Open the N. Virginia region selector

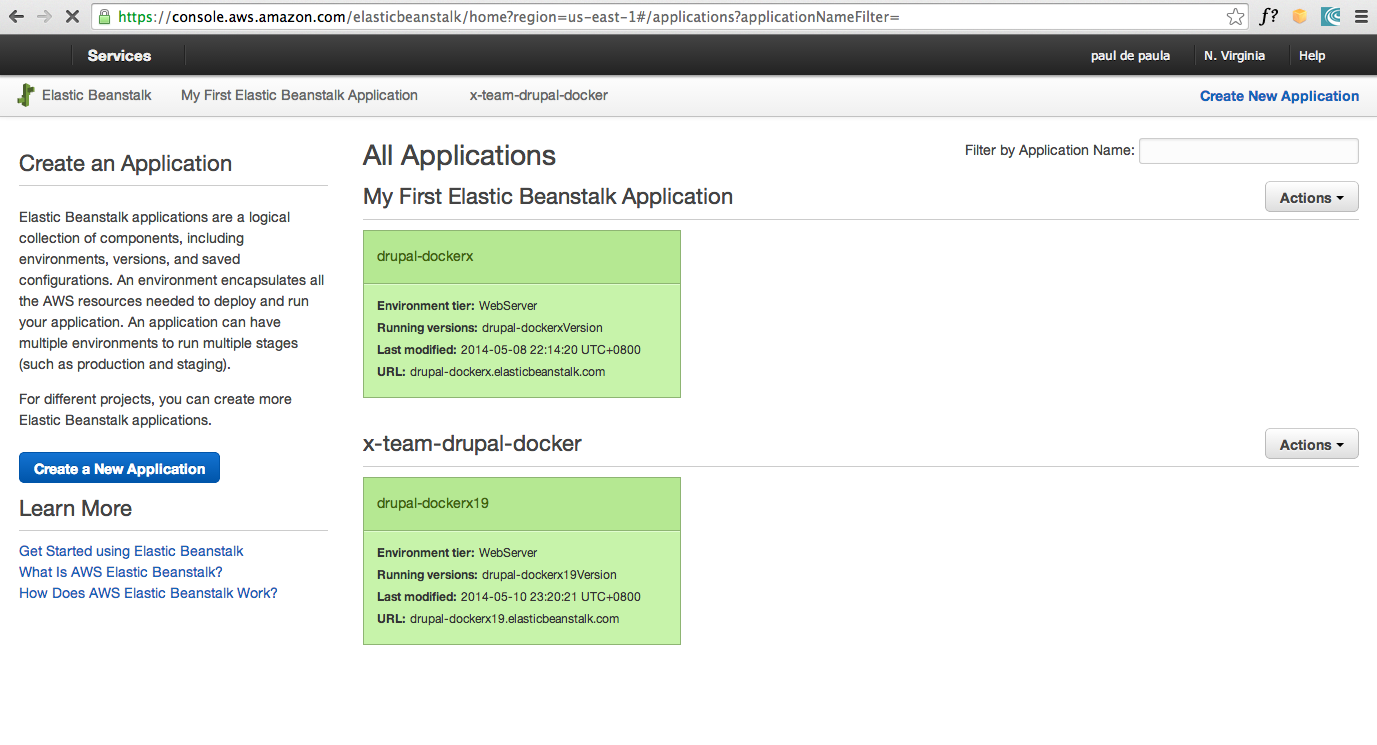coord(1234,56)
